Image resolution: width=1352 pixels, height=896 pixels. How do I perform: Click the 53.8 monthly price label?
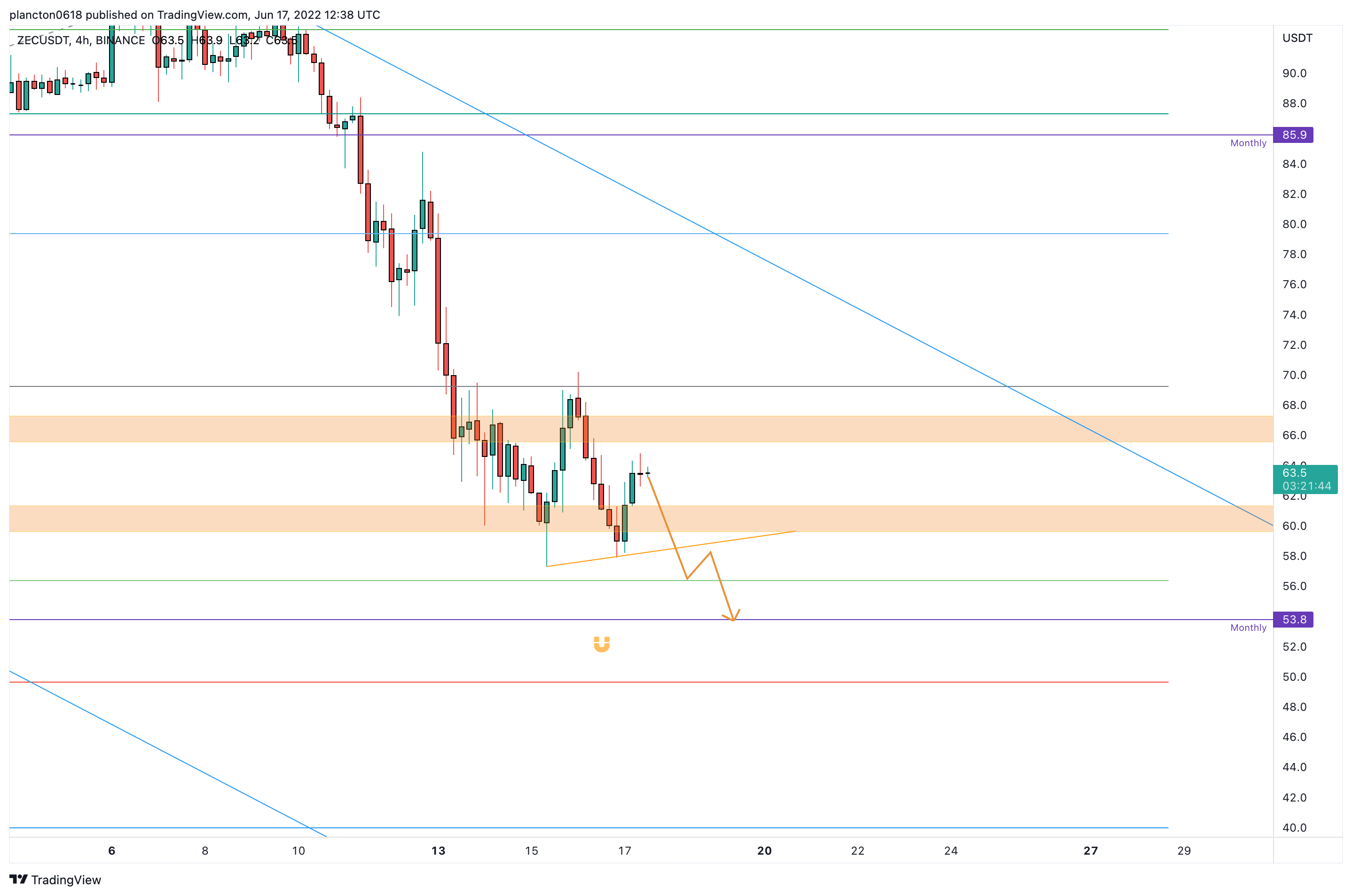[1294, 620]
